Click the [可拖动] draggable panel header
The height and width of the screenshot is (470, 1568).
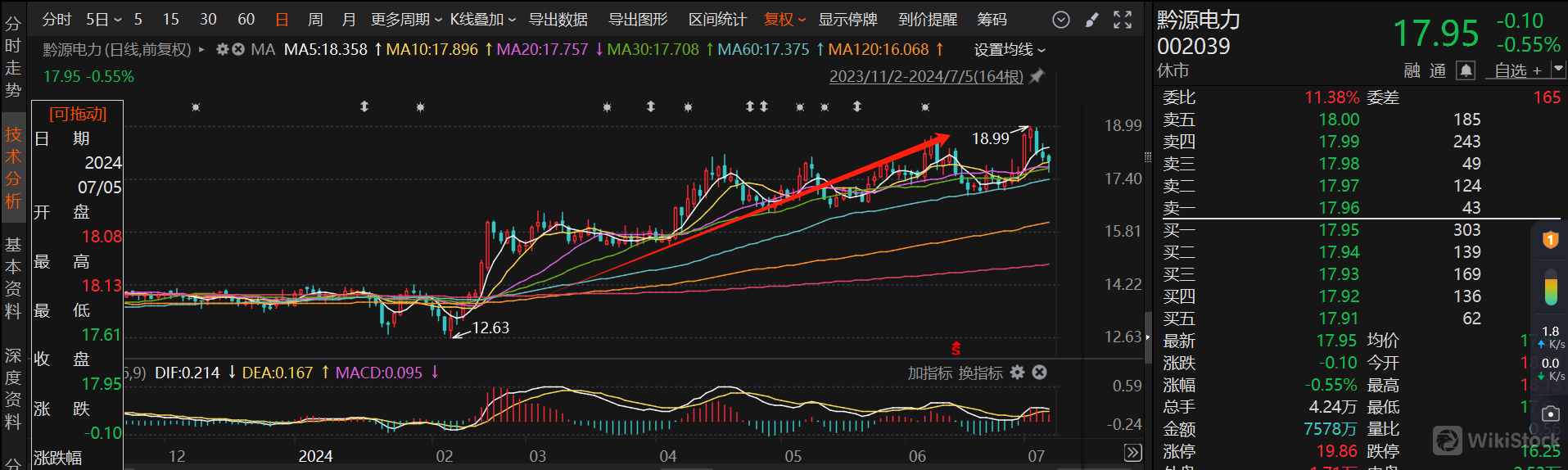click(x=78, y=114)
